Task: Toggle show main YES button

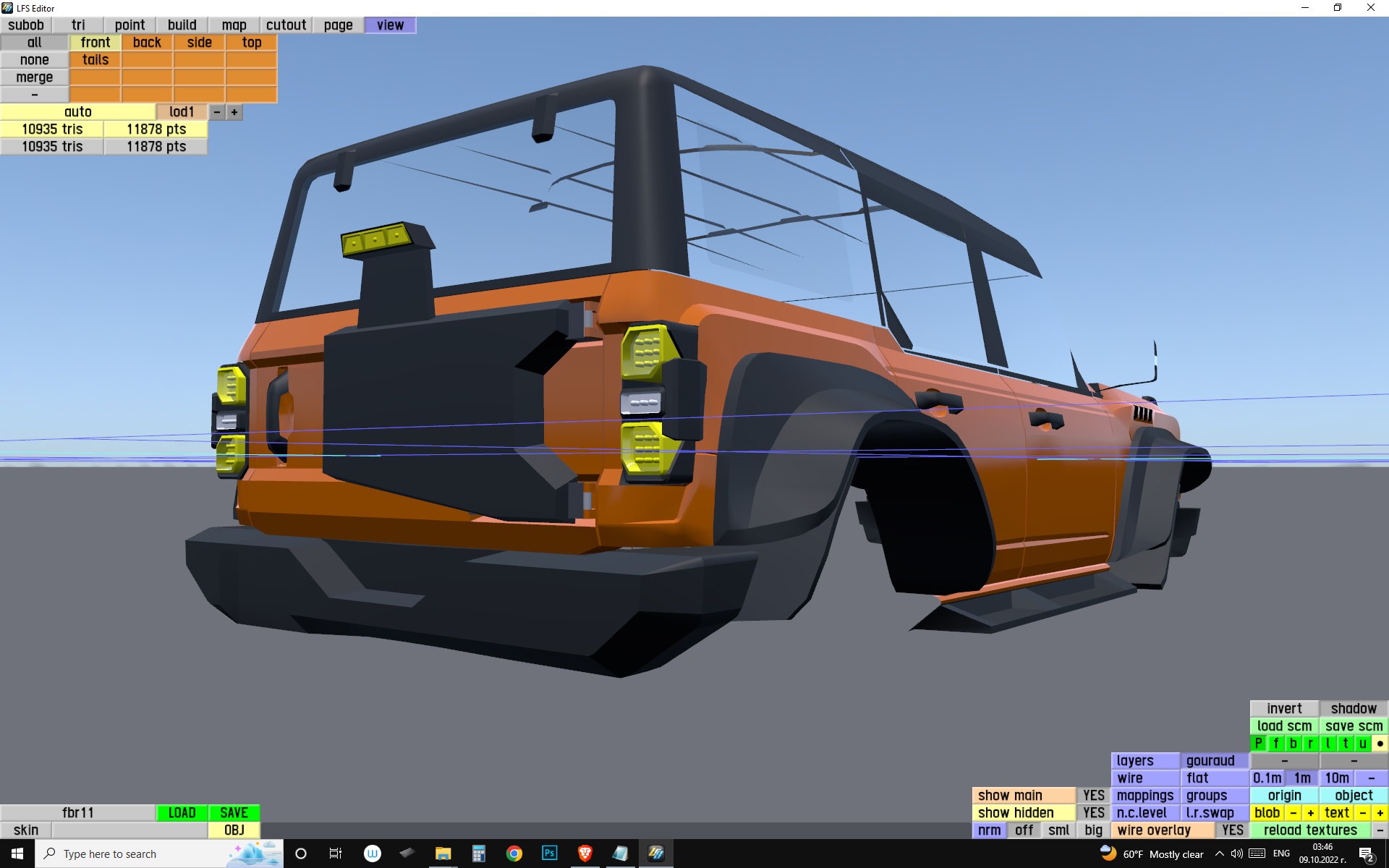Action: point(1093,796)
